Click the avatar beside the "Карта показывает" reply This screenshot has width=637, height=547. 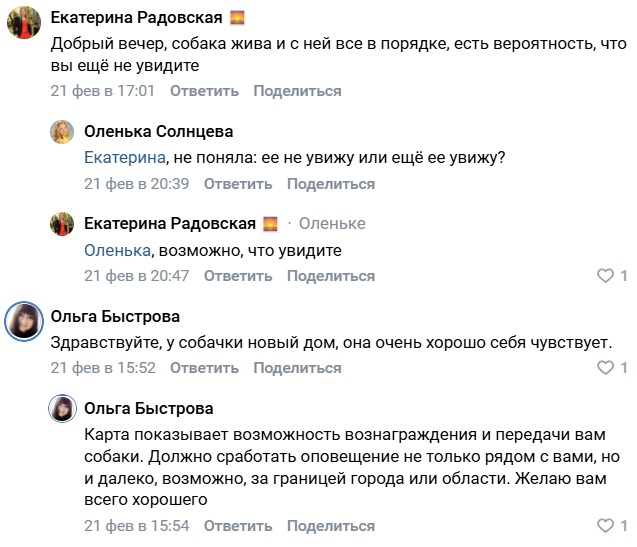62,409
